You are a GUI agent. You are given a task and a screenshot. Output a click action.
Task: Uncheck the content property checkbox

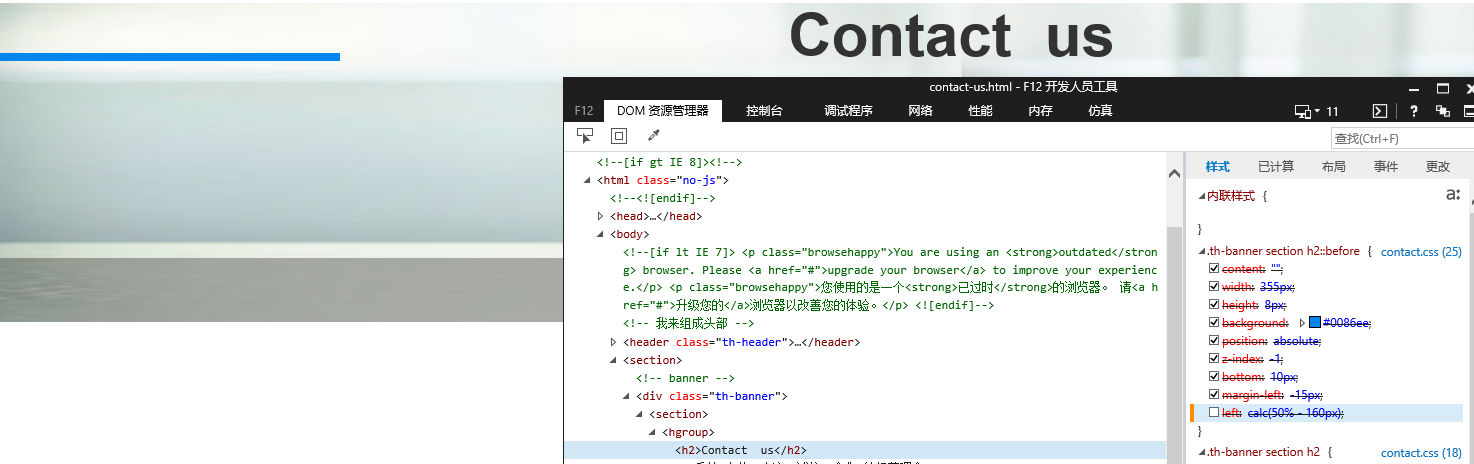click(x=1214, y=269)
